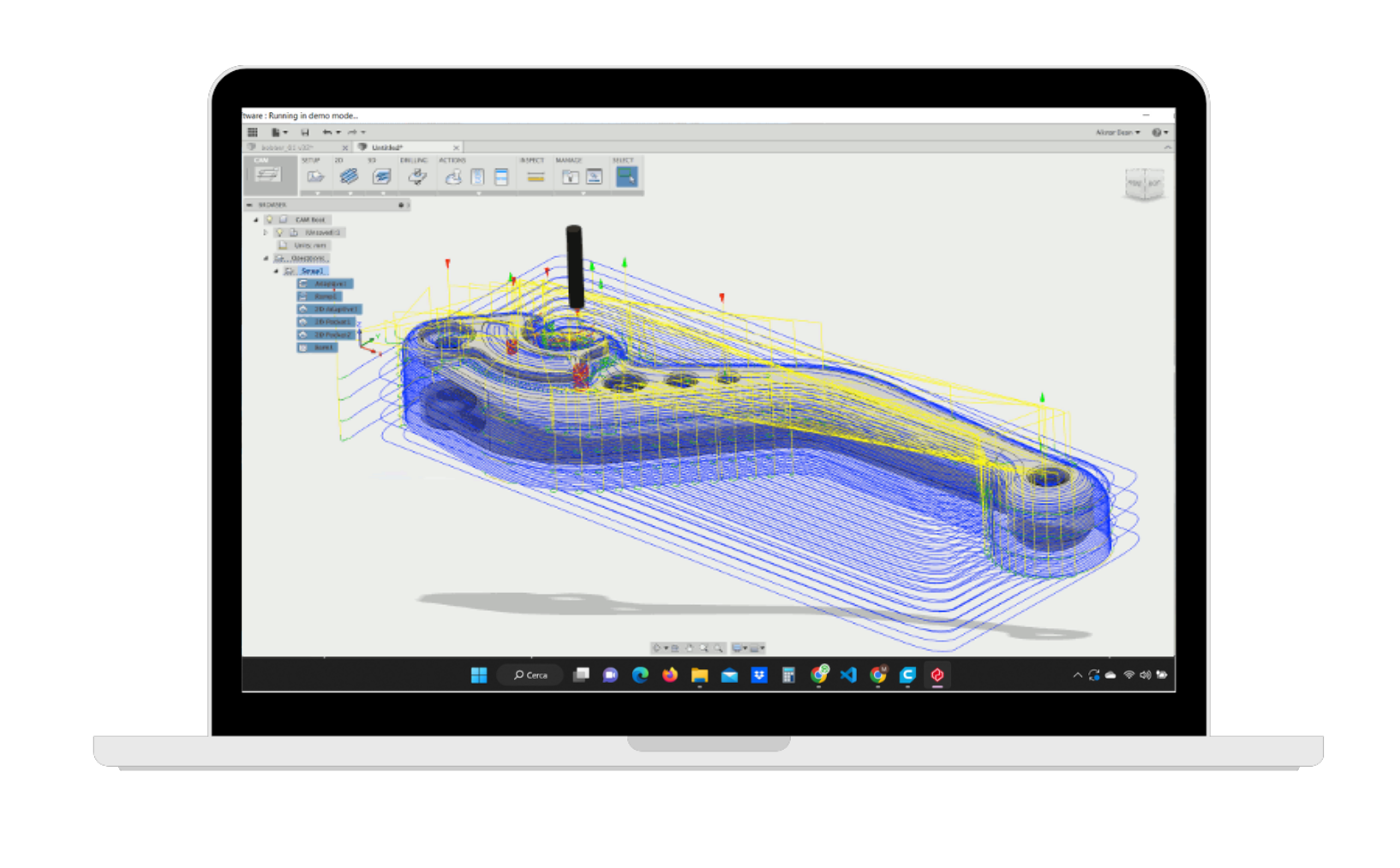Viewport: 1400px width, 868px height.
Task: Open the File menu dropdown
Action: [279, 132]
